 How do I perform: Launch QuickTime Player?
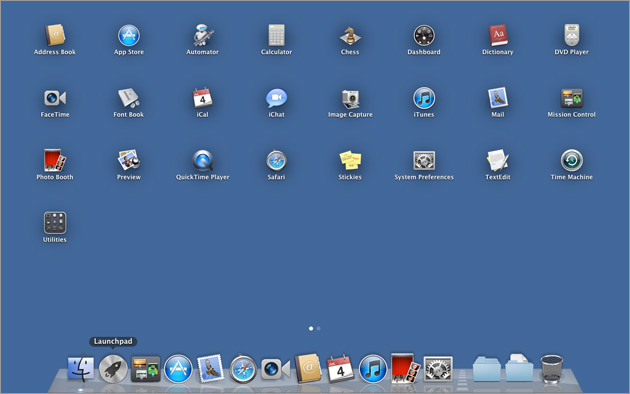point(202,160)
